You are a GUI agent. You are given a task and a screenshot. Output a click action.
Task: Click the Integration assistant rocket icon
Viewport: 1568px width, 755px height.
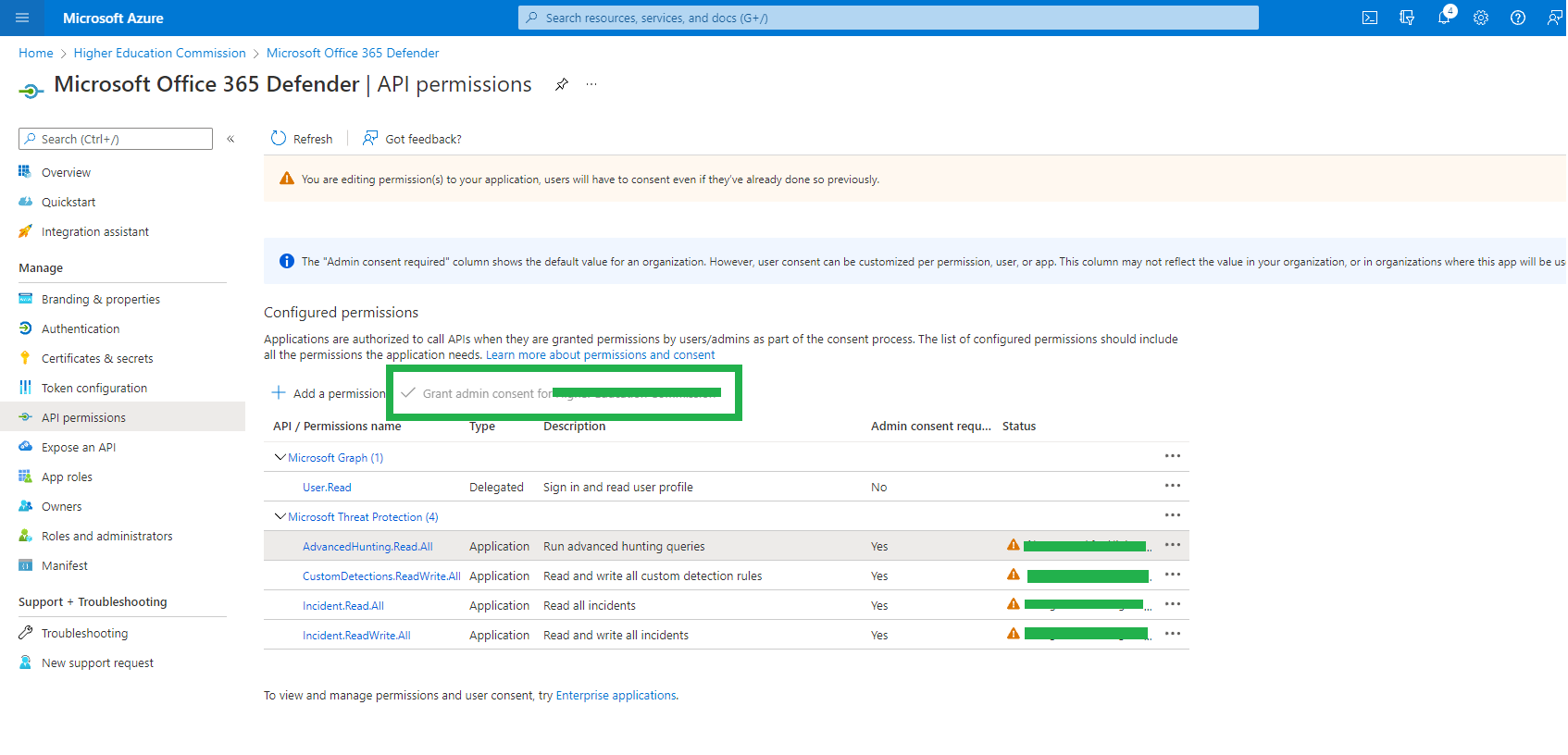coord(25,231)
